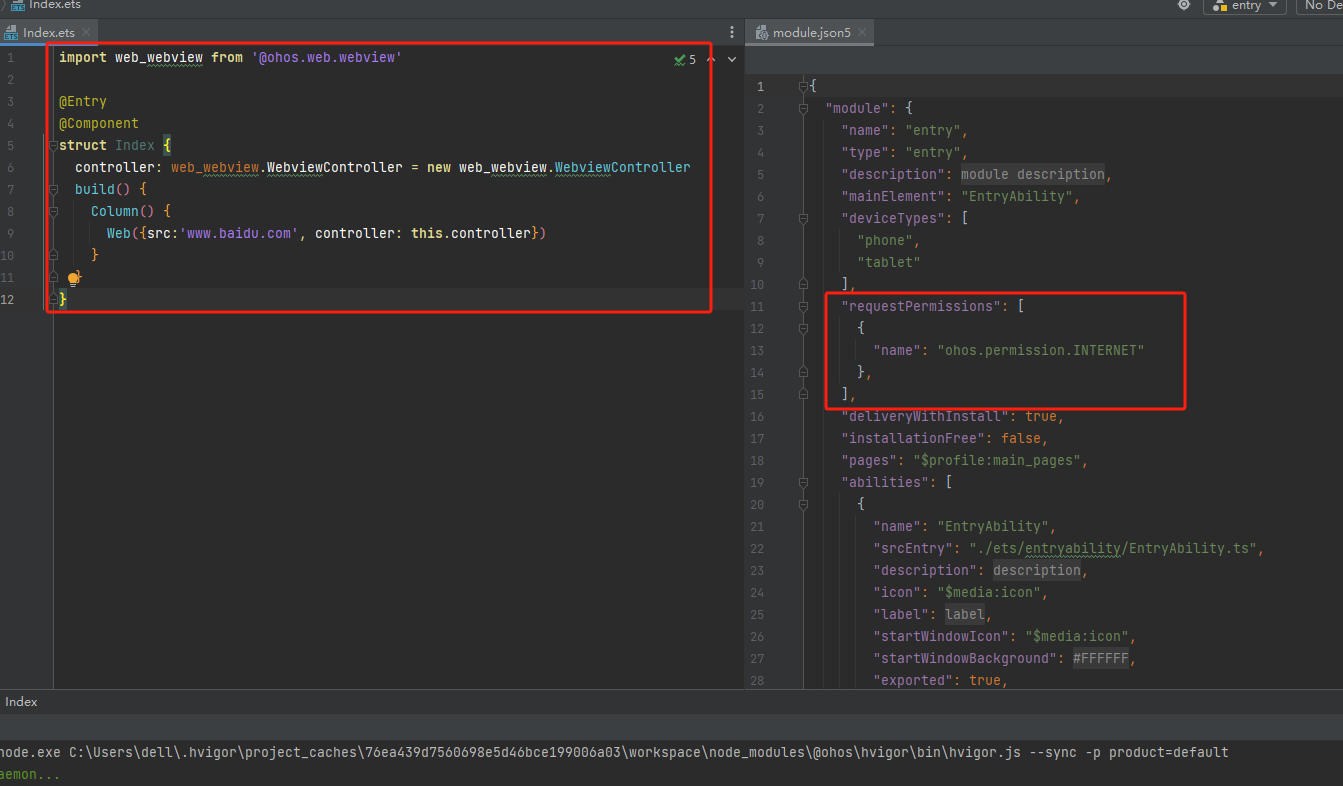This screenshot has height=786, width=1343.
Task: Click the inspections checkmark widget showing 5
Action: coord(685,60)
